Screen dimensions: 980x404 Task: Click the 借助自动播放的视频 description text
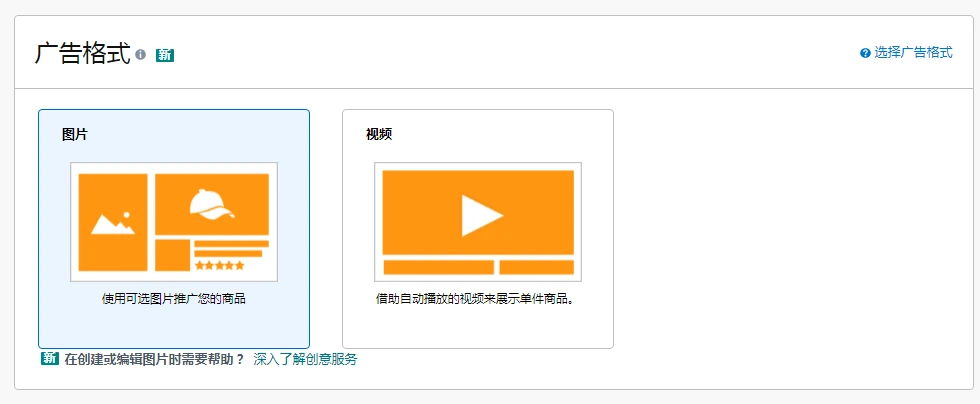click(477, 298)
